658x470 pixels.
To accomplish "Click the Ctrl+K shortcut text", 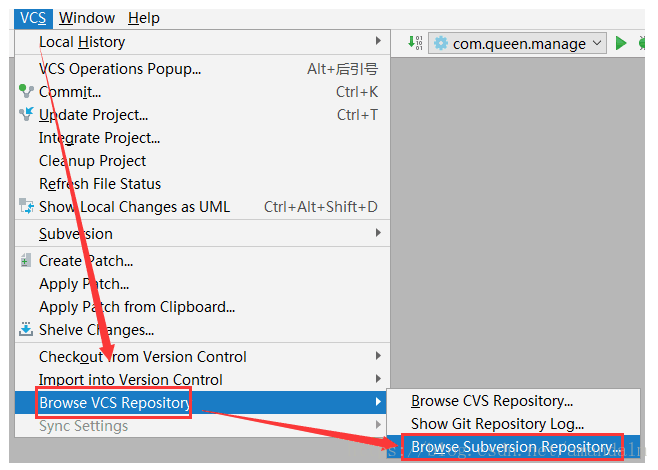I will tap(357, 92).
